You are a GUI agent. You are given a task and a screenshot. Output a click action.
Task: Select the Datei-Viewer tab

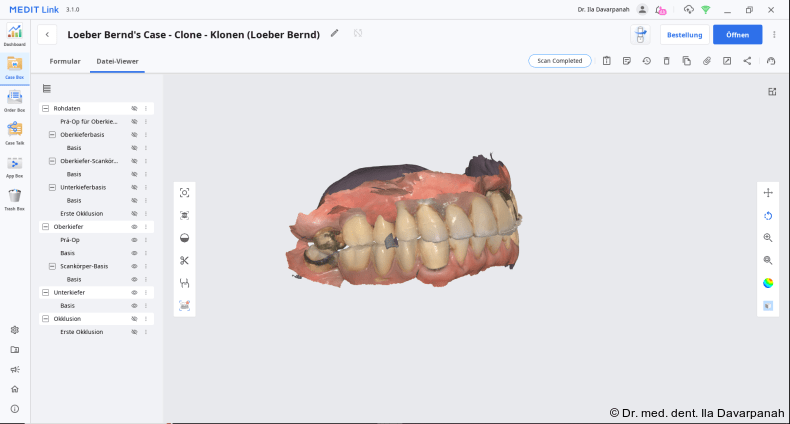click(117, 61)
